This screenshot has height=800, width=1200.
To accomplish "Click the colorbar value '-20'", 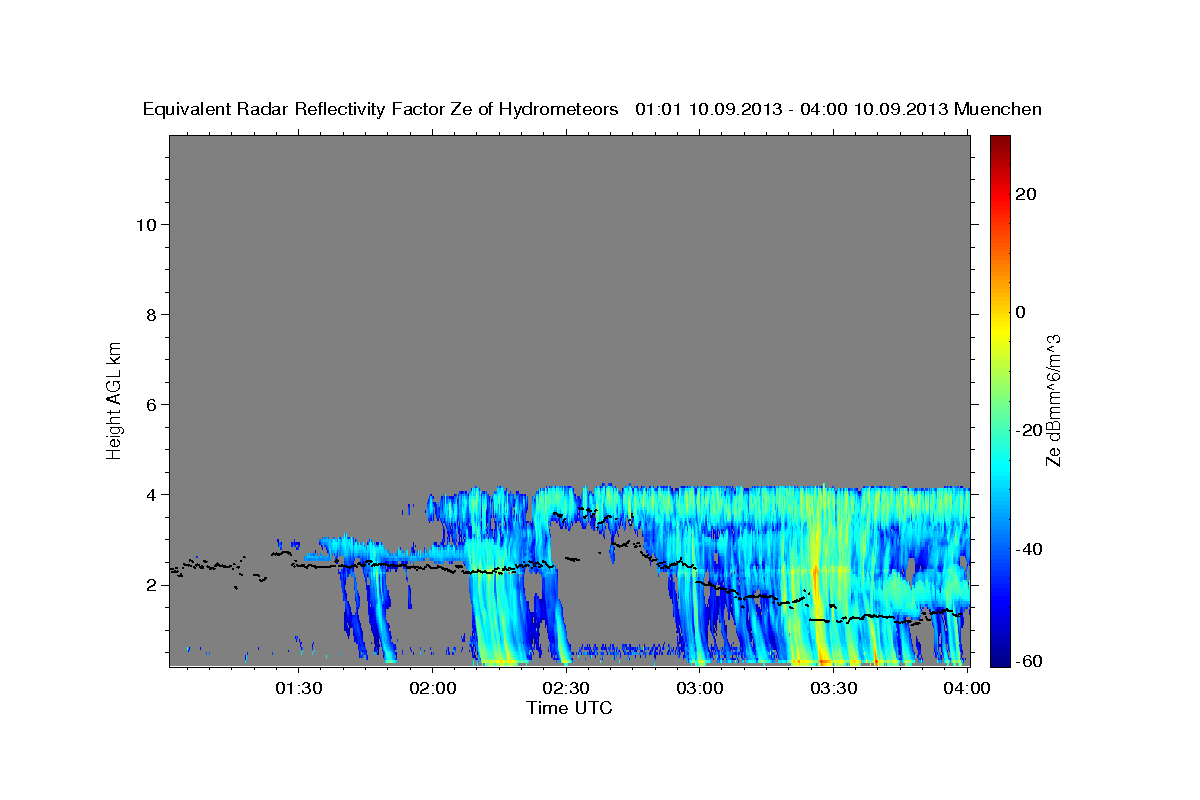I will tap(1029, 430).
